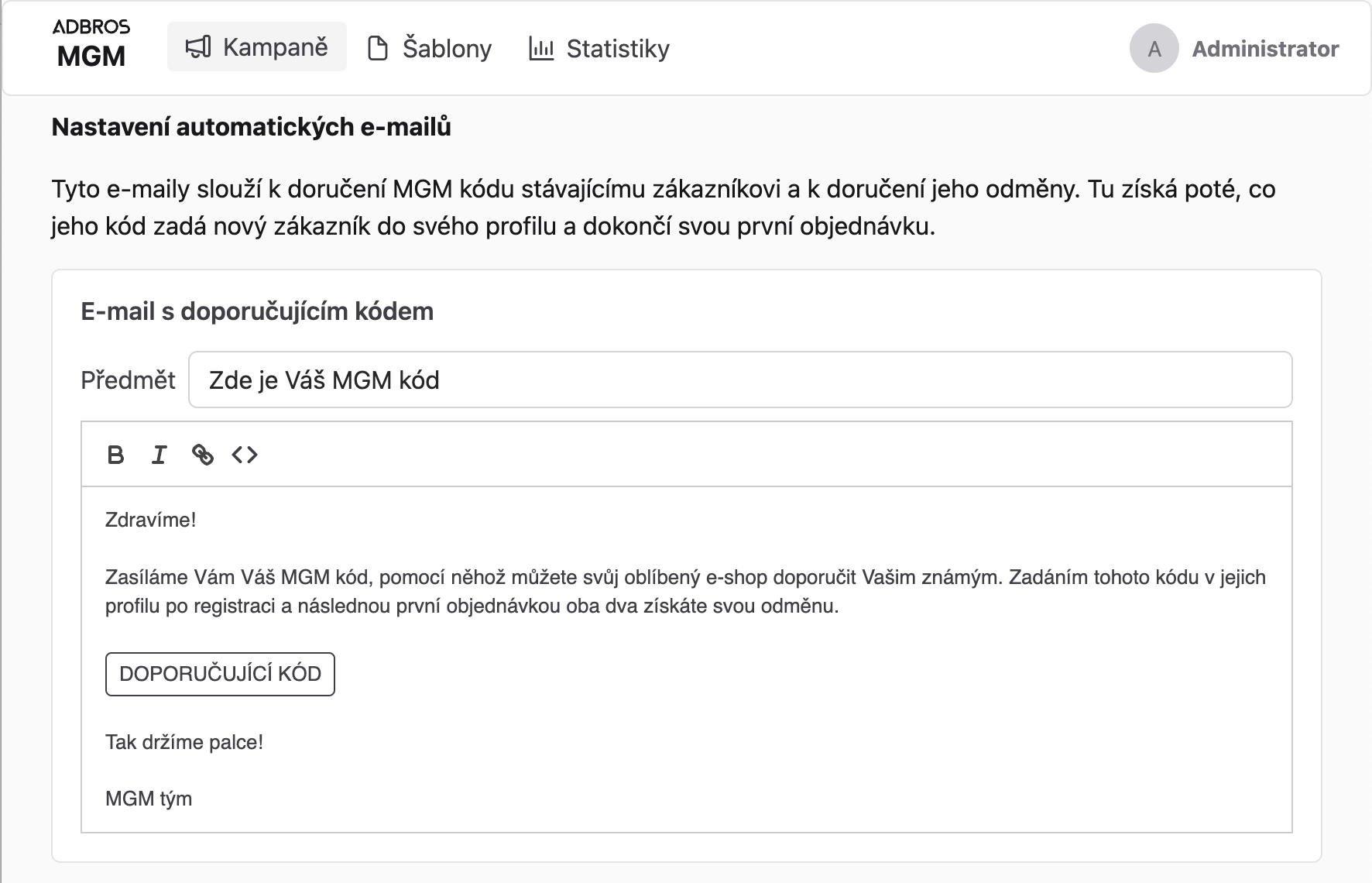The image size is (1372, 883).
Task: Place cursor on Tak držíme palce! line
Action: tap(184, 742)
